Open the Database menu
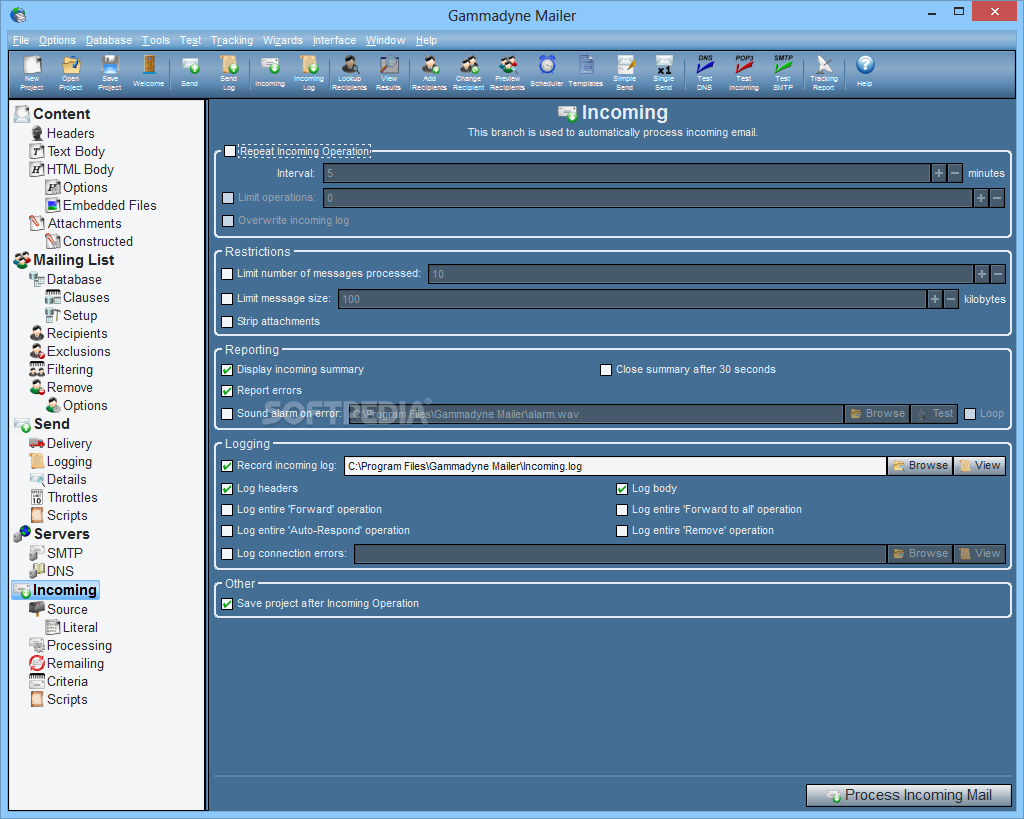The image size is (1024, 819). point(109,40)
